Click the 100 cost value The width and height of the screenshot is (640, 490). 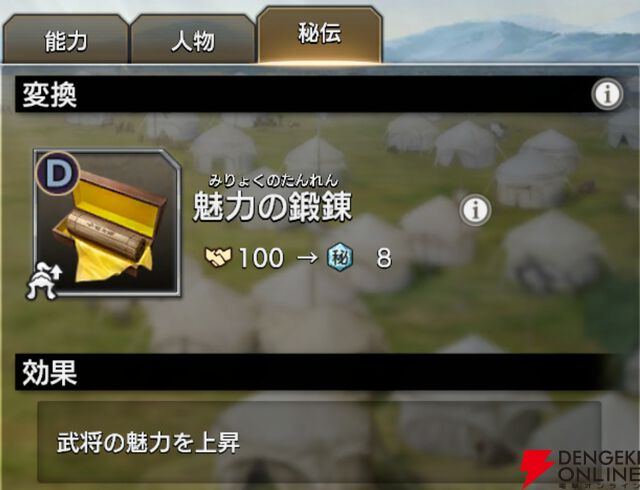click(x=260, y=258)
